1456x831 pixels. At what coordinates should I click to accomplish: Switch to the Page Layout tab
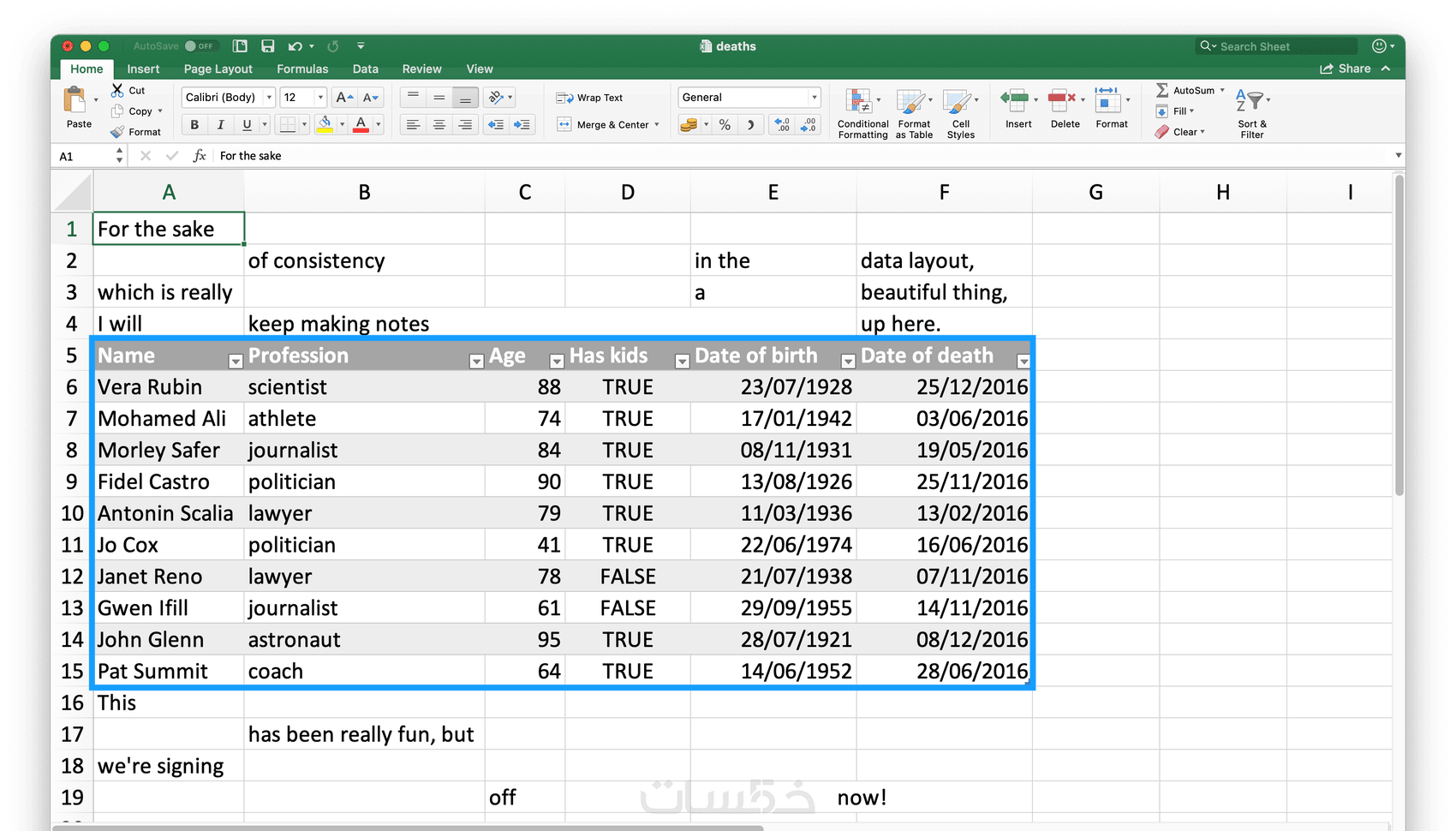pyautogui.click(x=218, y=69)
